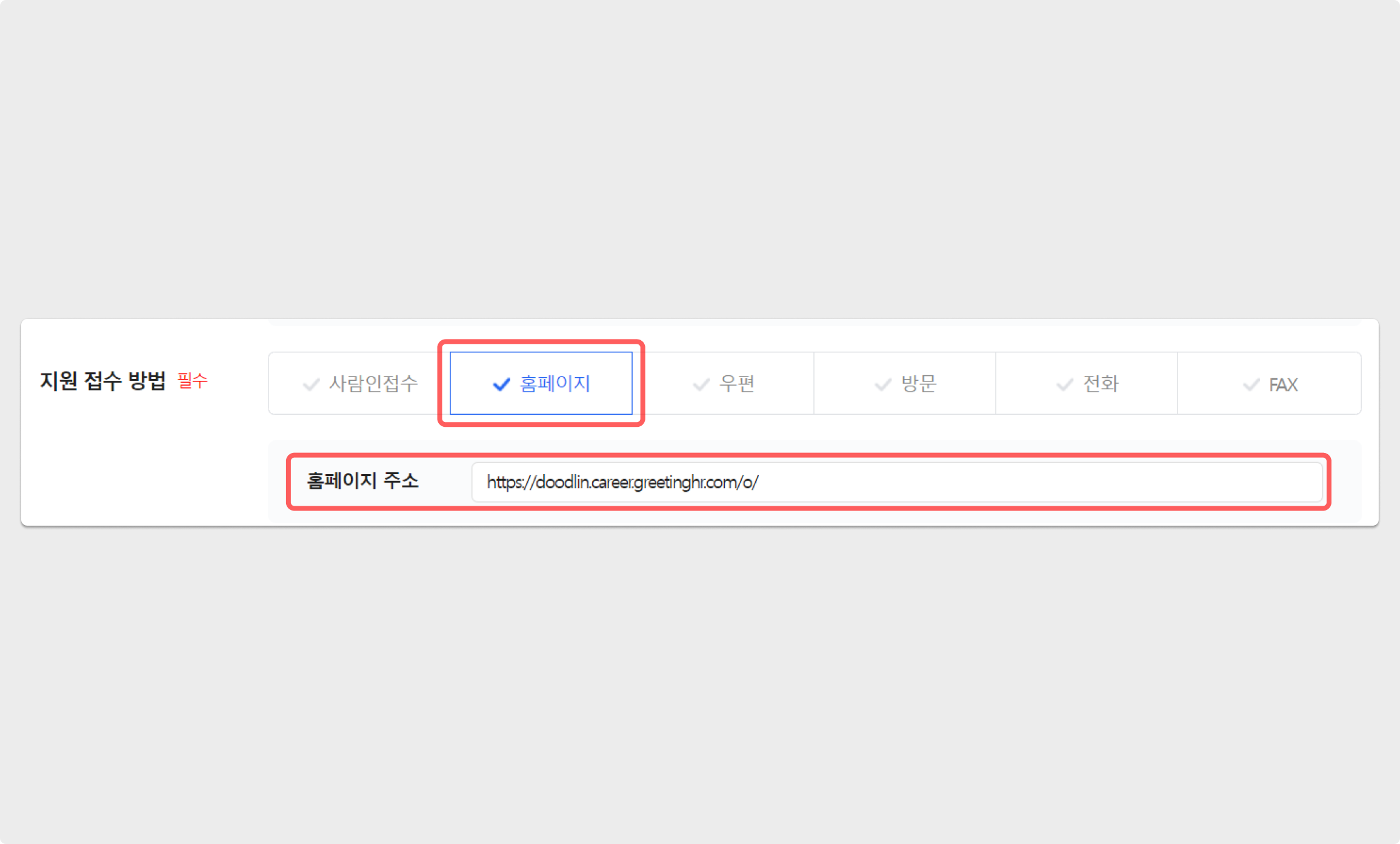The width and height of the screenshot is (1400, 844).
Task: Click the 지원 접수 방법 heading
Action: [103, 381]
